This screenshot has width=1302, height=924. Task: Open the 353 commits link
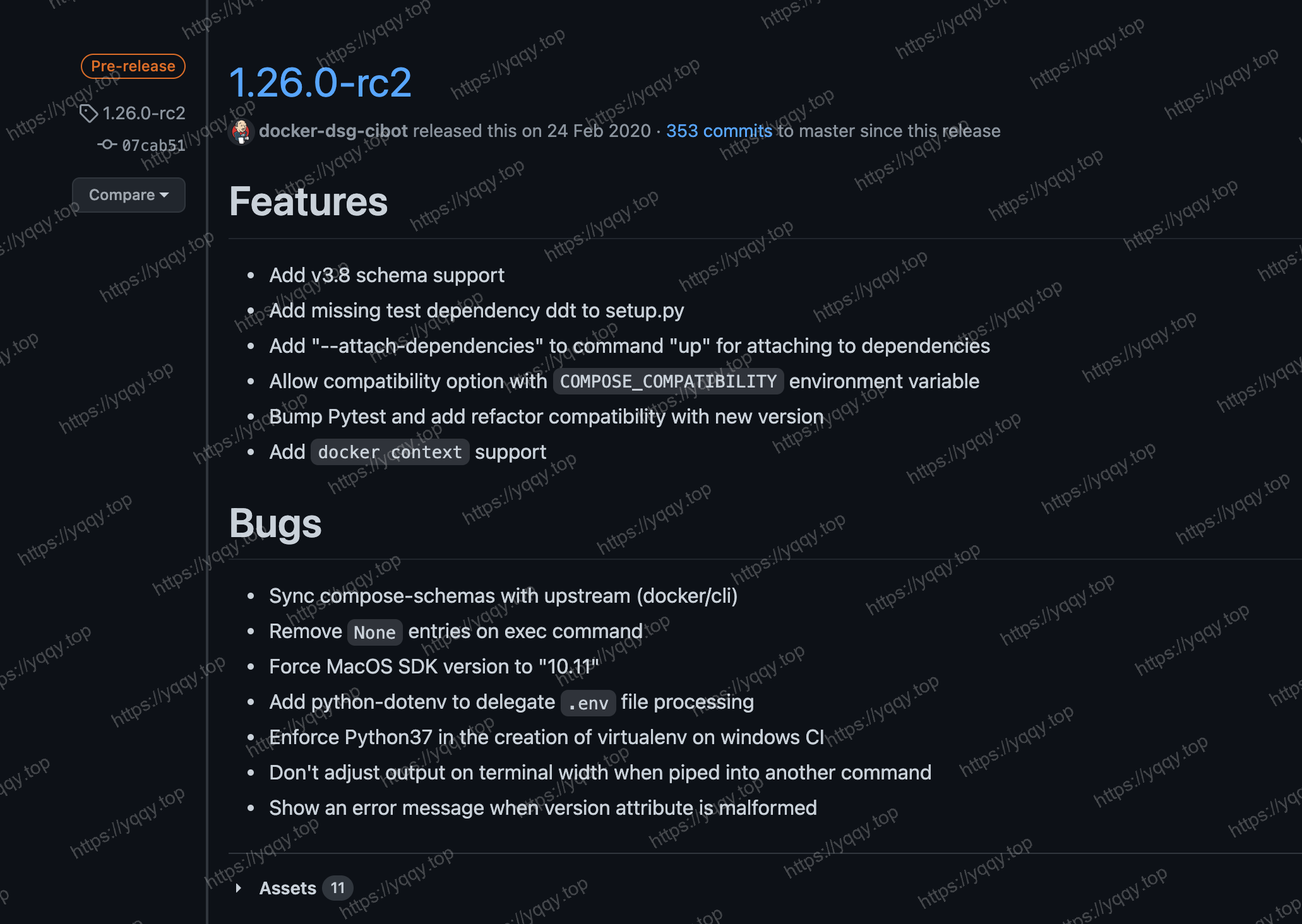[719, 131]
